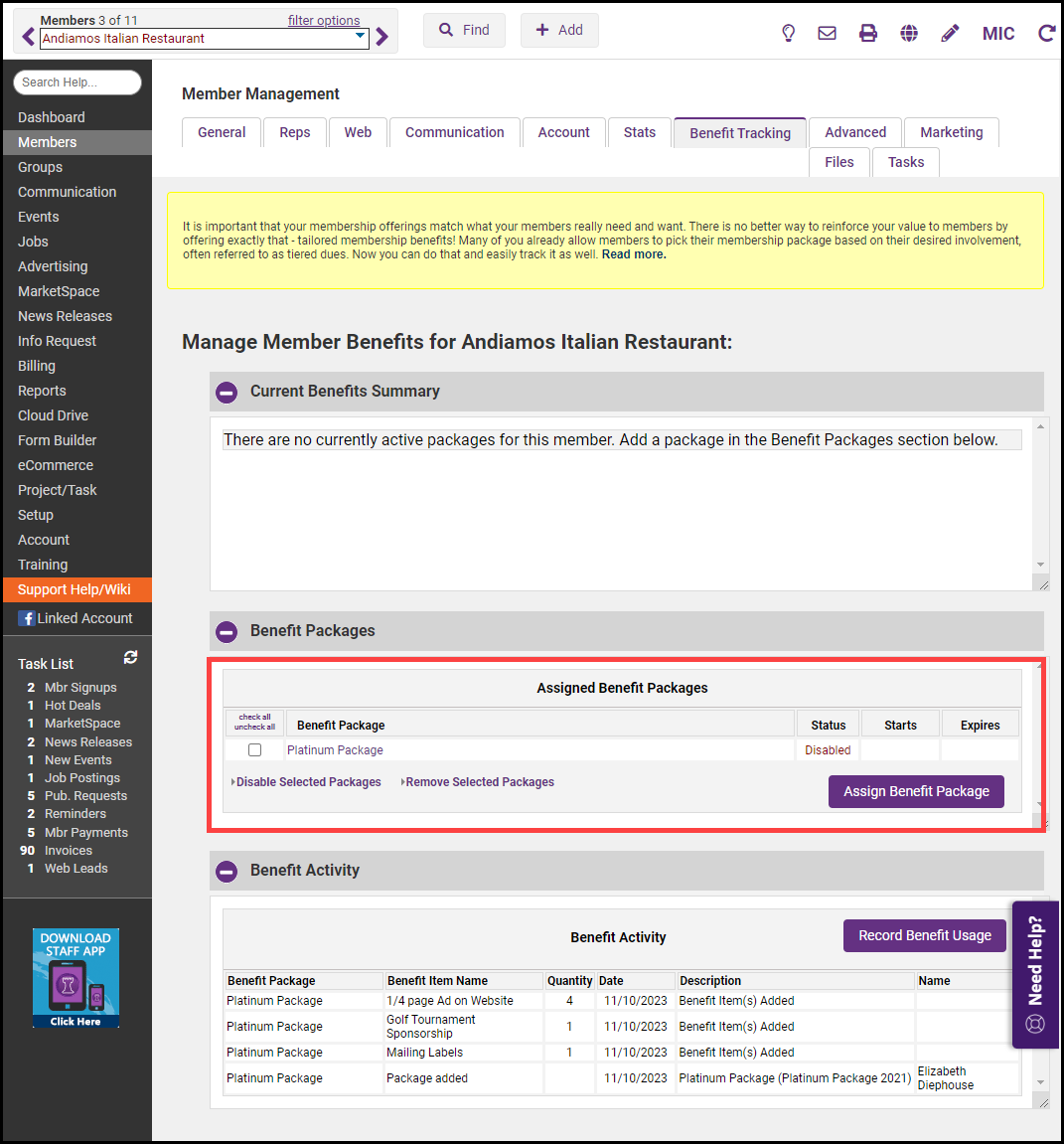Open the Billing sidebar menu item

[x=37, y=366]
